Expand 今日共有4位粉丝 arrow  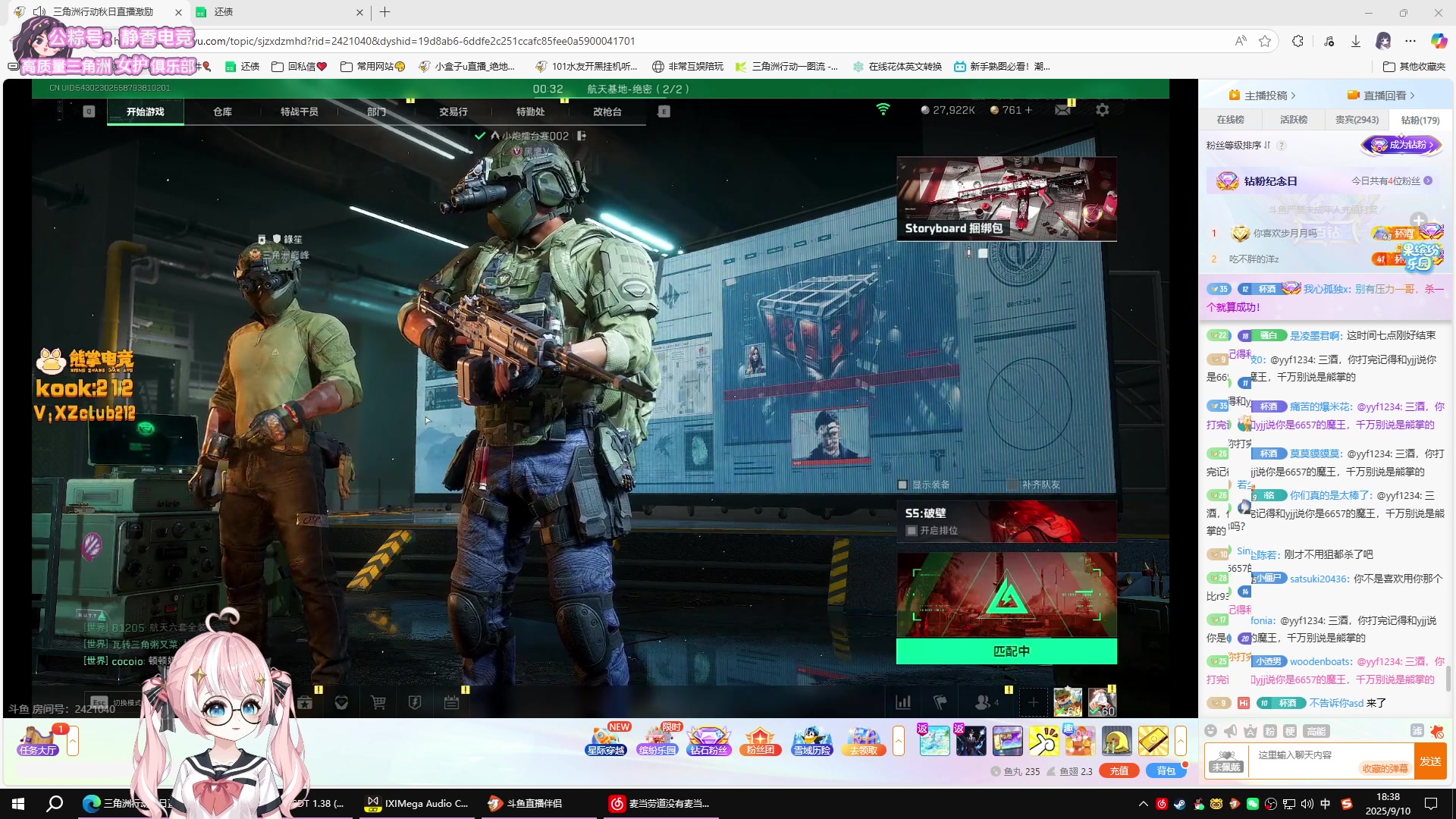click(x=1428, y=181)
